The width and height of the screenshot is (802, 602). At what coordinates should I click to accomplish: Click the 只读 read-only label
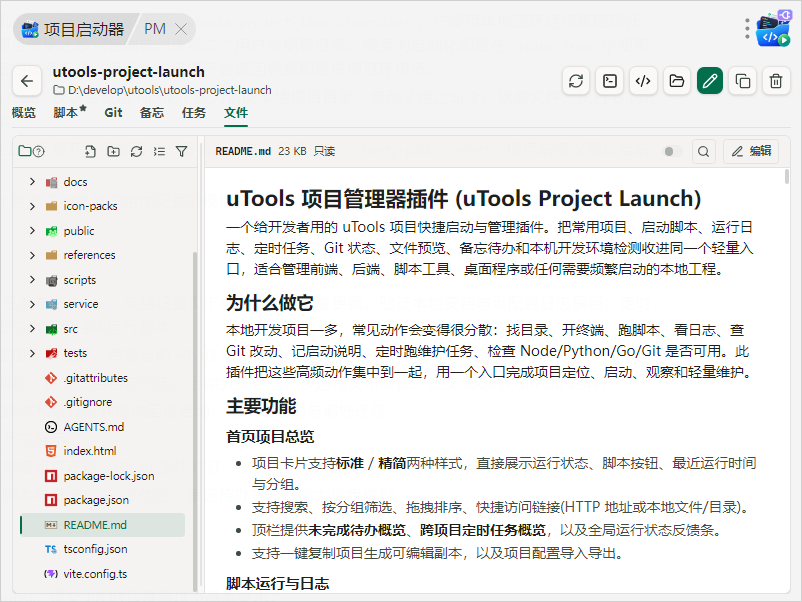pos(324,151)
